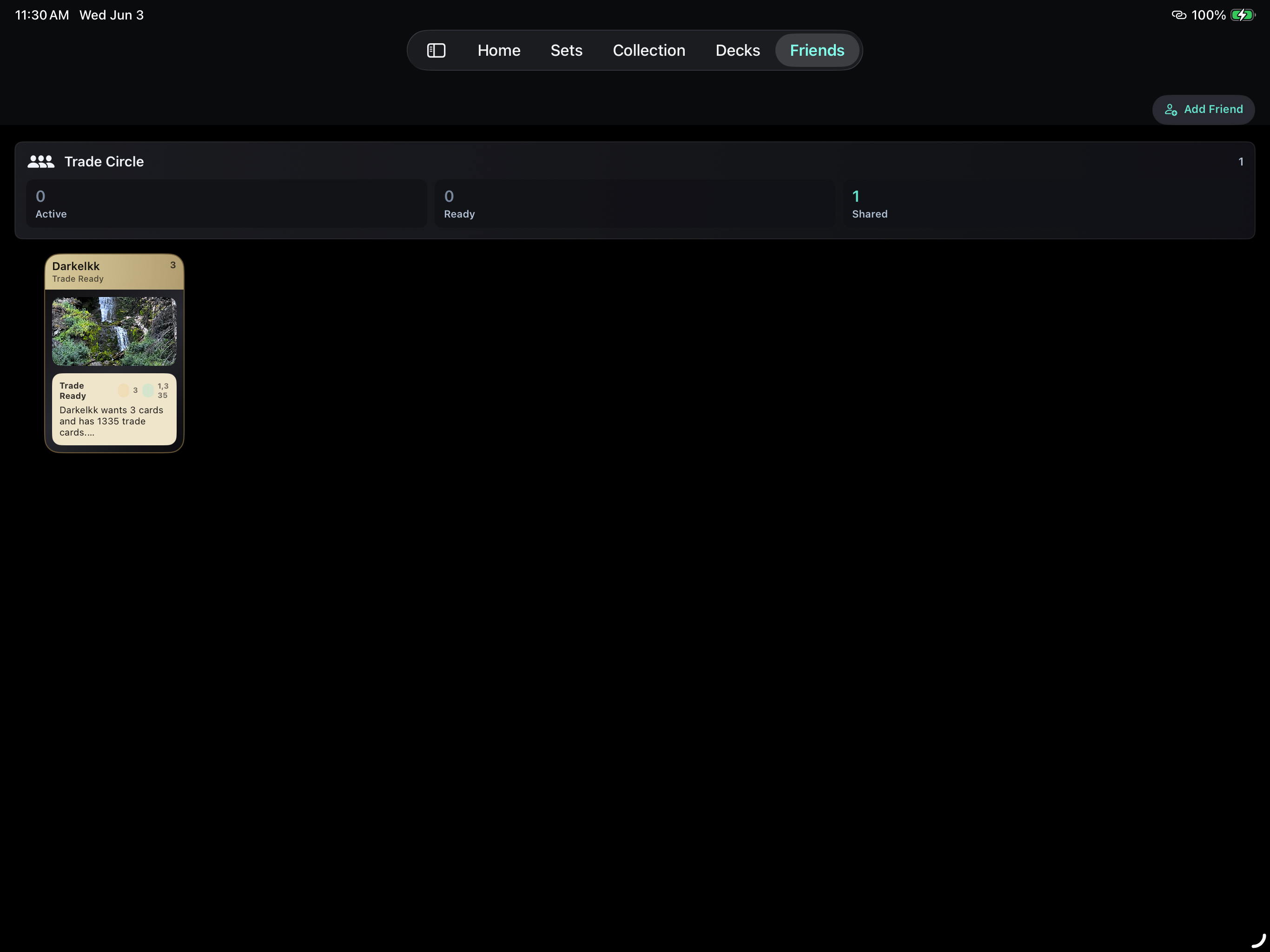Viewport: 1270px width, 952px height.
Task: Click the Trade Circle group icon
Action: pos(41,162)
